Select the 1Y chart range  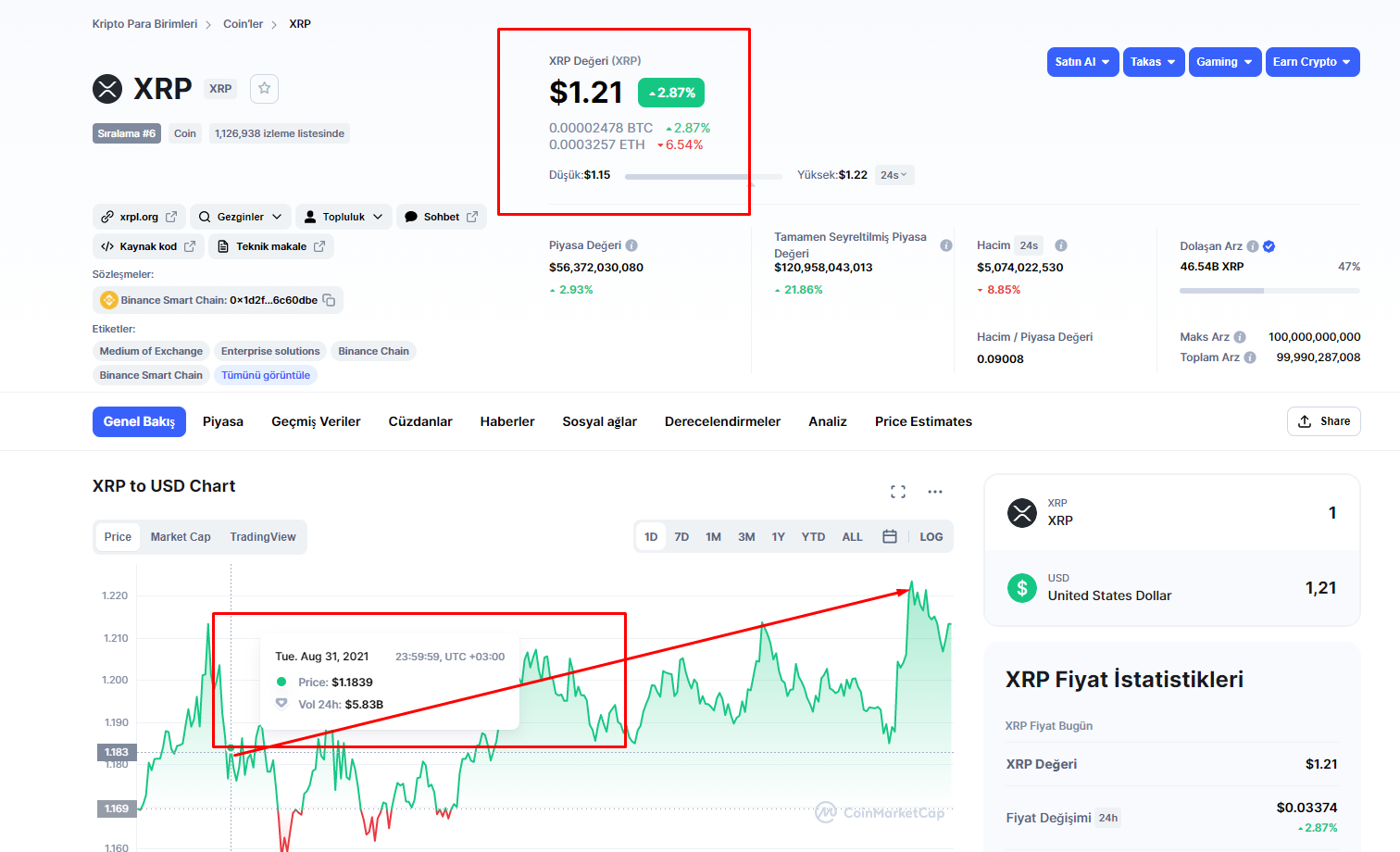(779, 537)
